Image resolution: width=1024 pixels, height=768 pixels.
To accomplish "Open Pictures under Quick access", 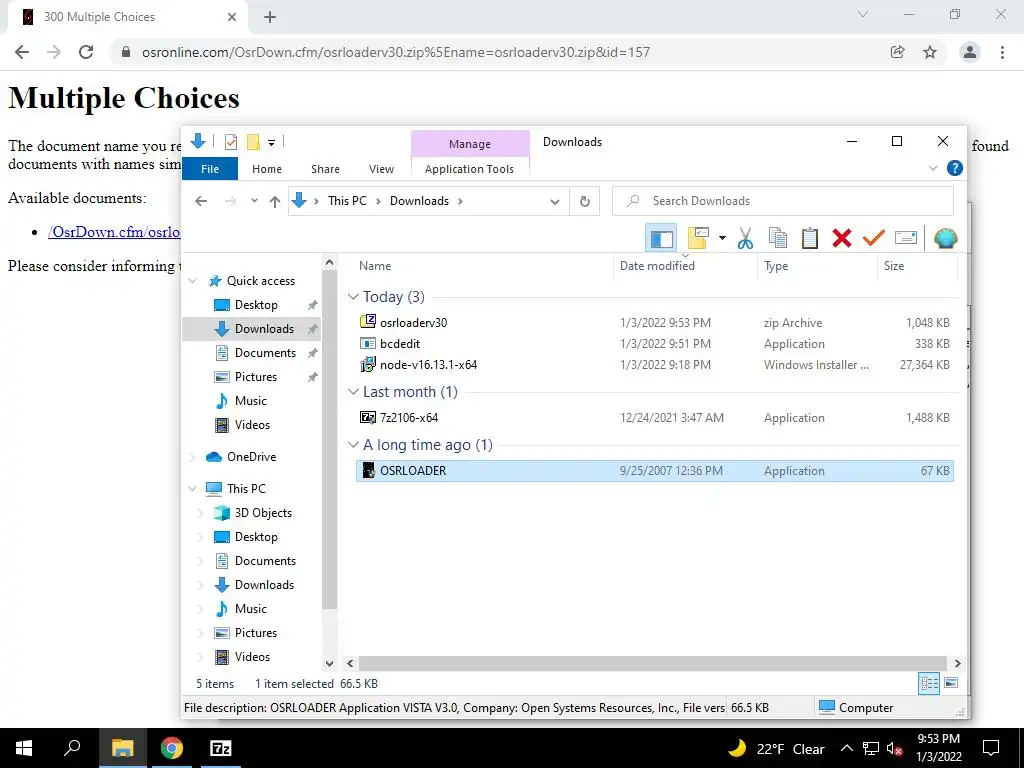I will coord(255,377).
